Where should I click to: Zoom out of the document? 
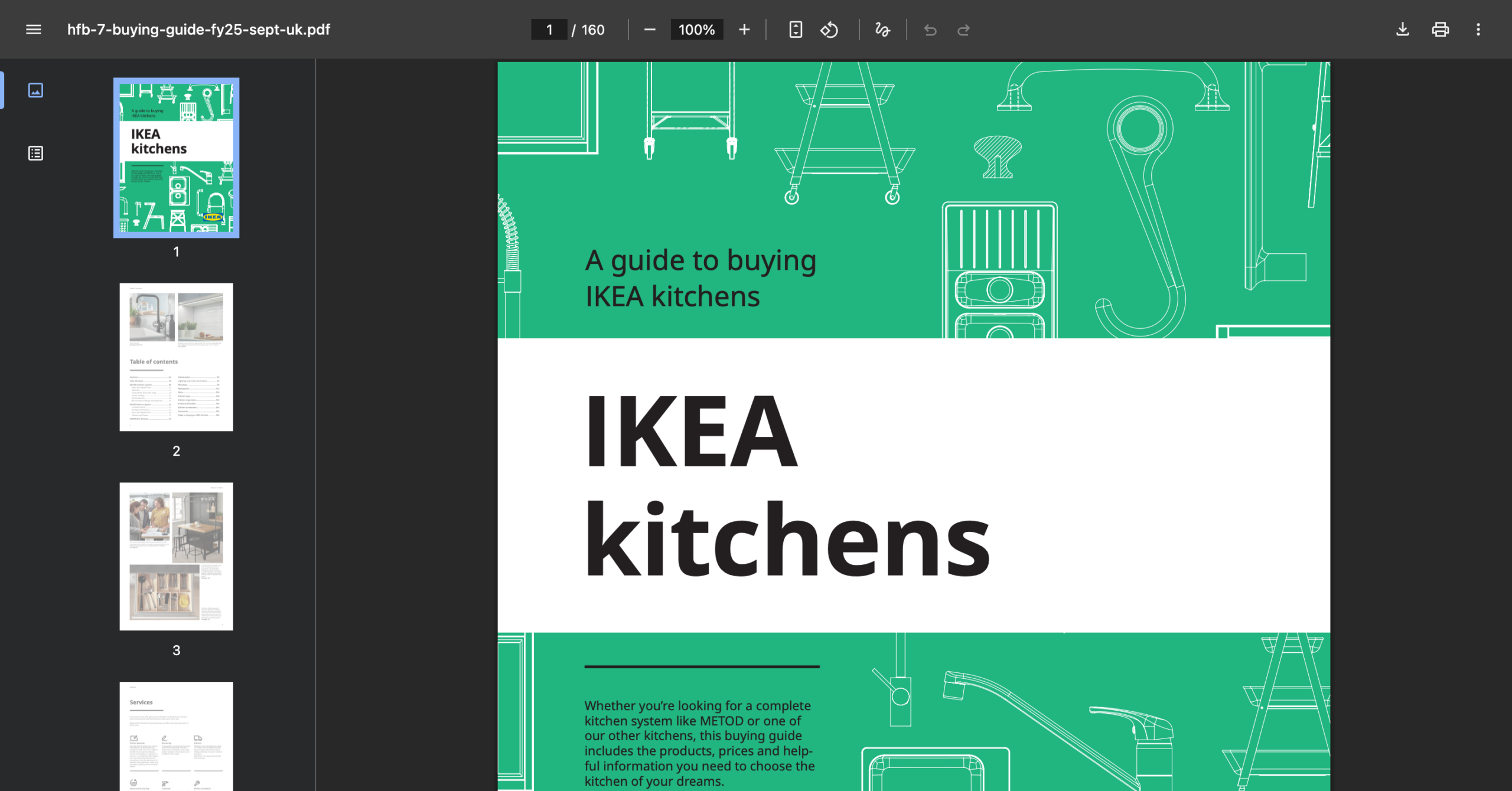pyautogui.click(x=650, y=30)
